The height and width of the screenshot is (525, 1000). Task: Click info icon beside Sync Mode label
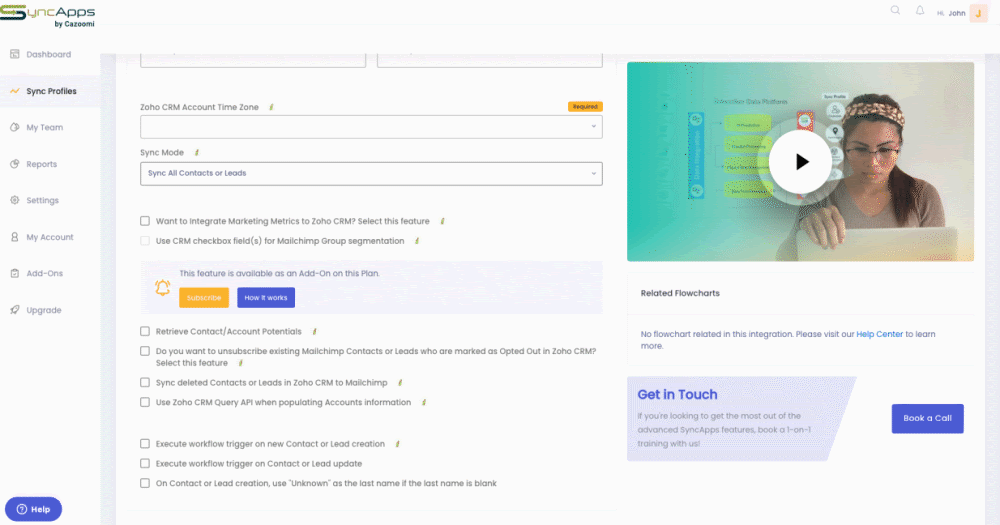pyautogui.click(x=196, y=152)
